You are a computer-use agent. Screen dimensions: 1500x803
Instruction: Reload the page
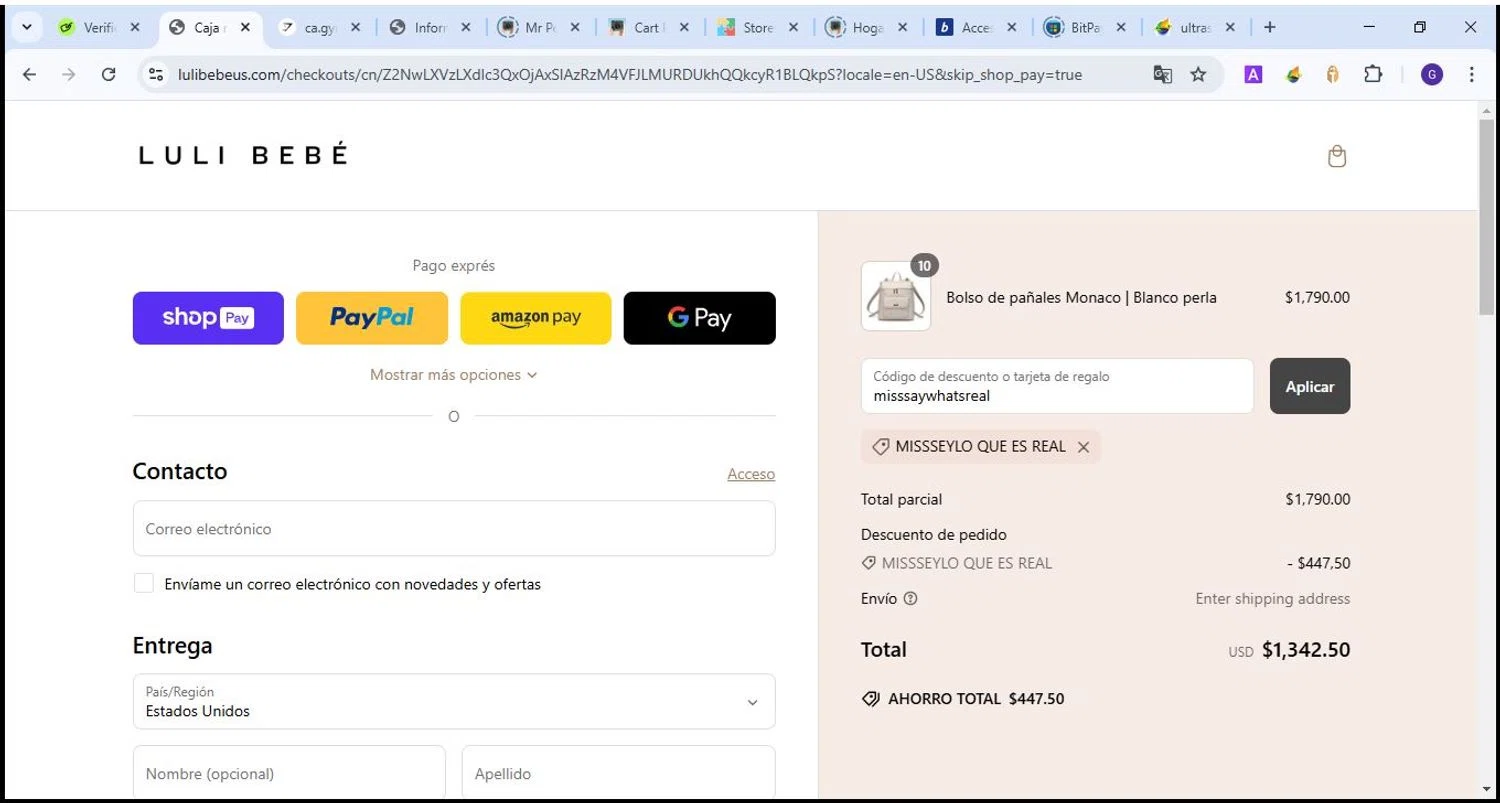pyautogui.click(x=109, y=74)
